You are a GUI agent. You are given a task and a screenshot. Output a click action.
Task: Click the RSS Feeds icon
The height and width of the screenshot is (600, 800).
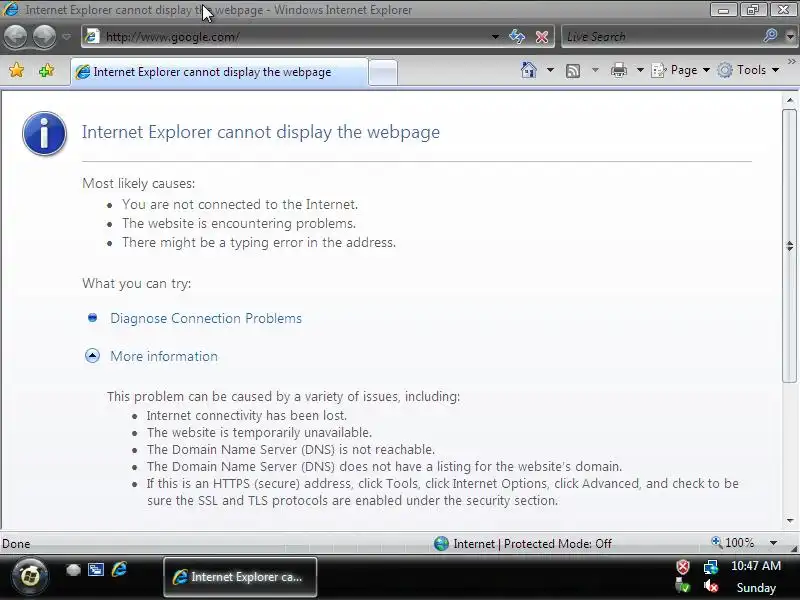[573, 70]
